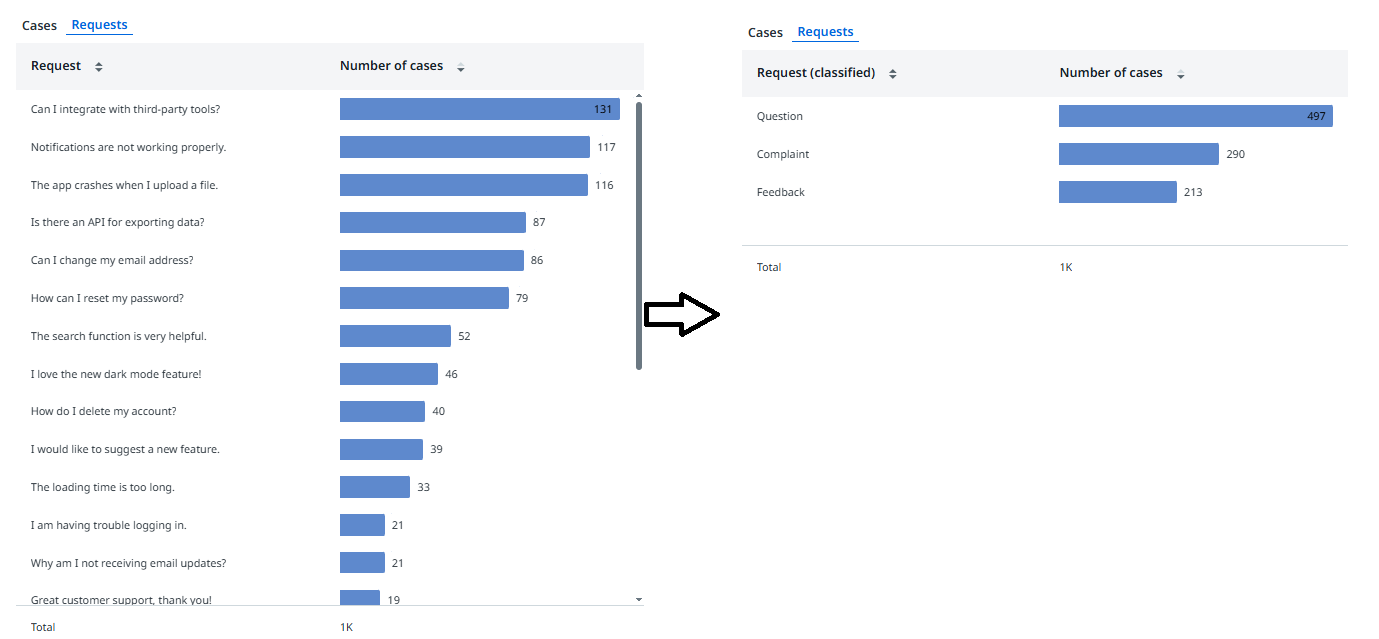
Task: Click the "Complaint" bar showing 290
Action: point(1138,154)
